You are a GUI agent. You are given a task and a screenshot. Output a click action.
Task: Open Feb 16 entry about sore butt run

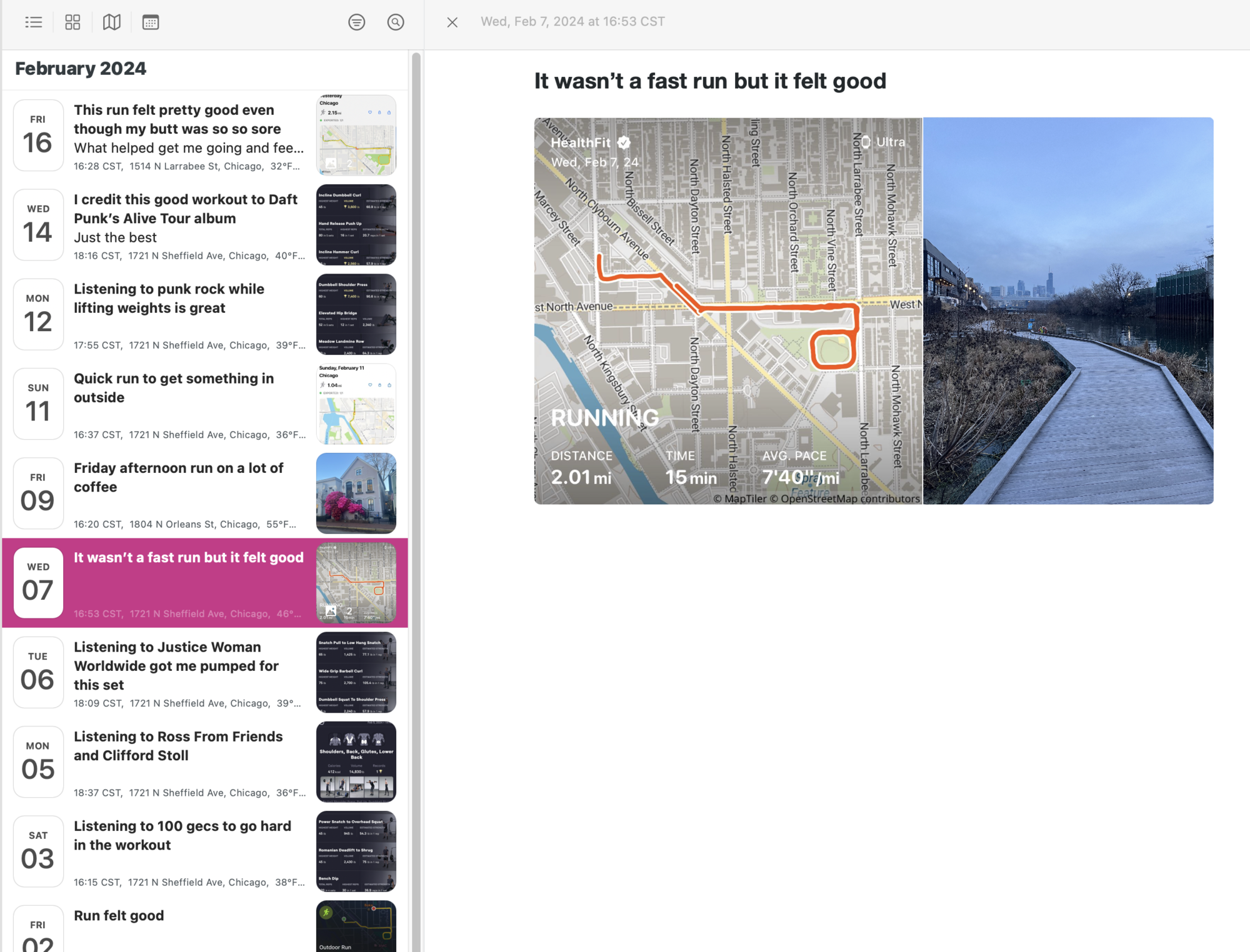[x=205, y=136]
